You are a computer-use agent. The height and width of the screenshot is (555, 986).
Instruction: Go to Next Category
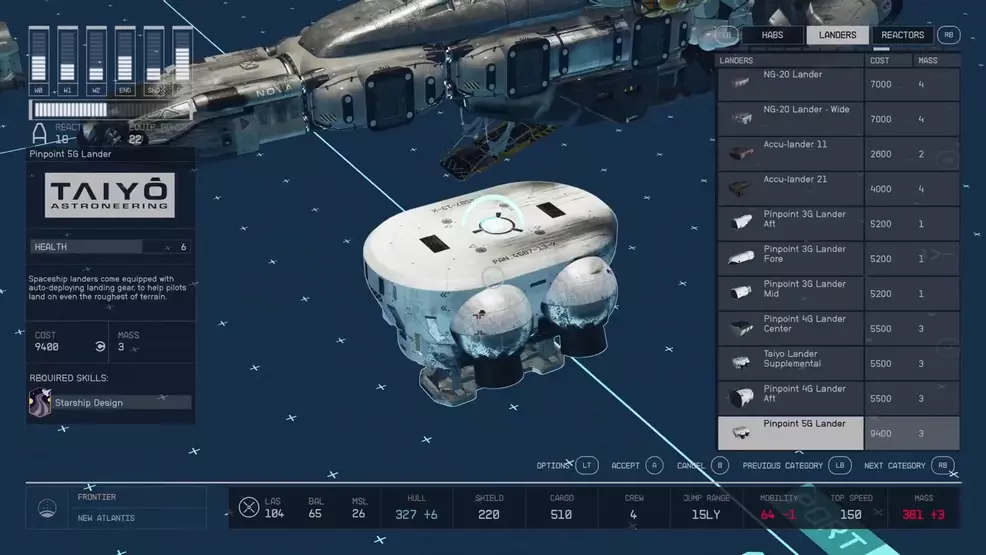943,466
